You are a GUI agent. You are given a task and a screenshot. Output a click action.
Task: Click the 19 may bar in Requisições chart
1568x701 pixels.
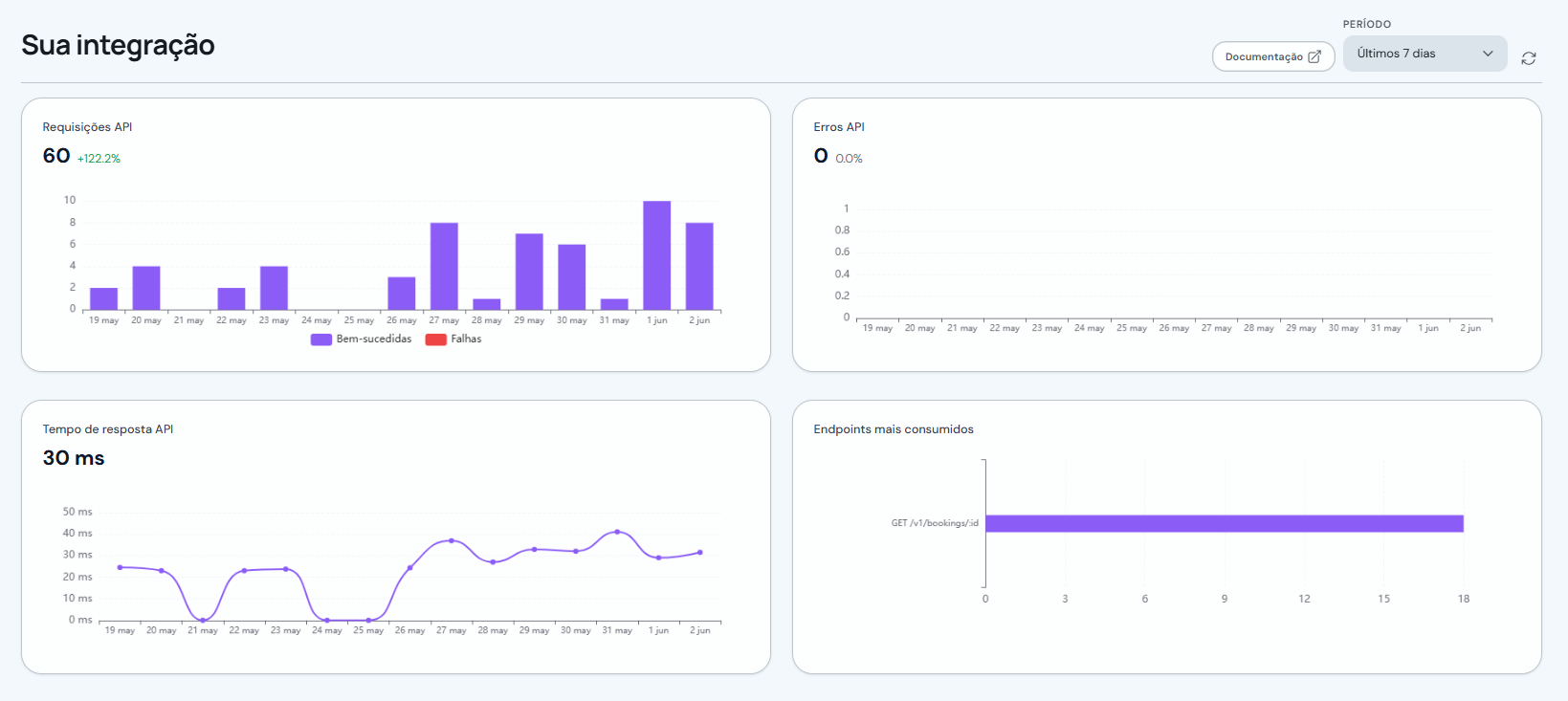[103, 298]
